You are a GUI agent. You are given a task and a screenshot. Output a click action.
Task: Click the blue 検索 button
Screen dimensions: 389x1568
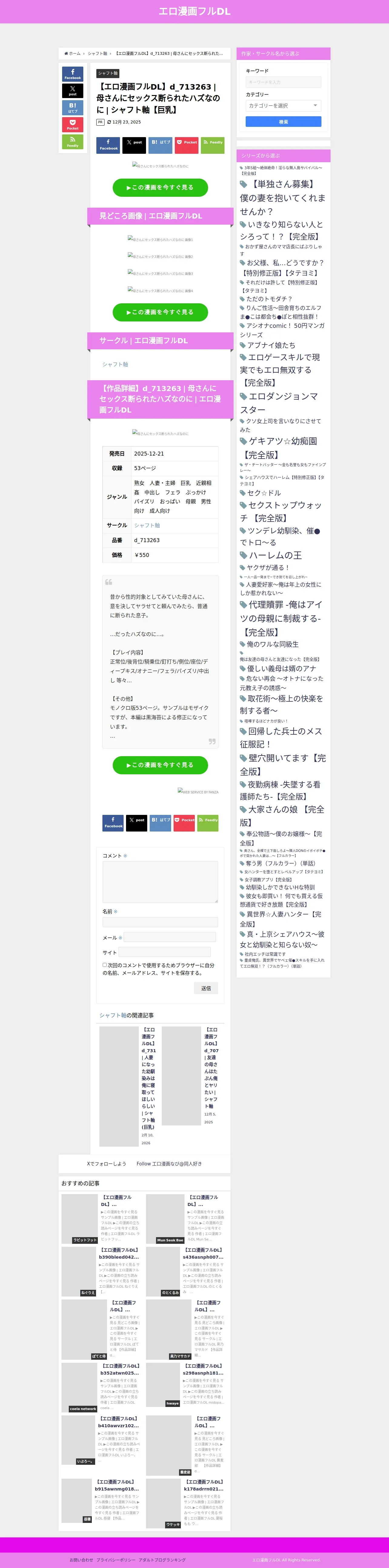283,122
